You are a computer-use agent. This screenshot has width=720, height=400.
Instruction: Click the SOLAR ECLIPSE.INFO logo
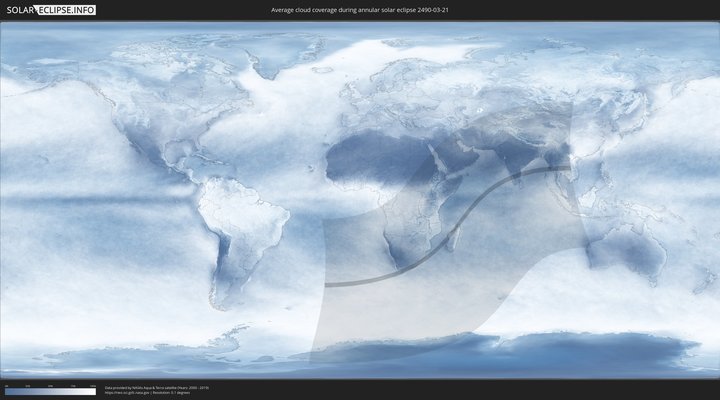49,9
